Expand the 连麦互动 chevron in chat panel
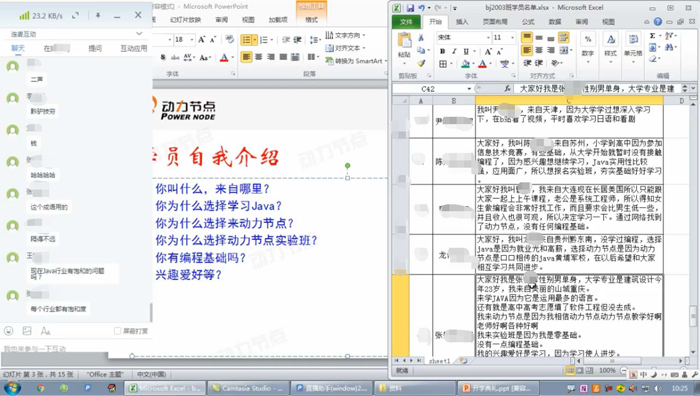This screenshot has height=396, width=700. (139, 34)
